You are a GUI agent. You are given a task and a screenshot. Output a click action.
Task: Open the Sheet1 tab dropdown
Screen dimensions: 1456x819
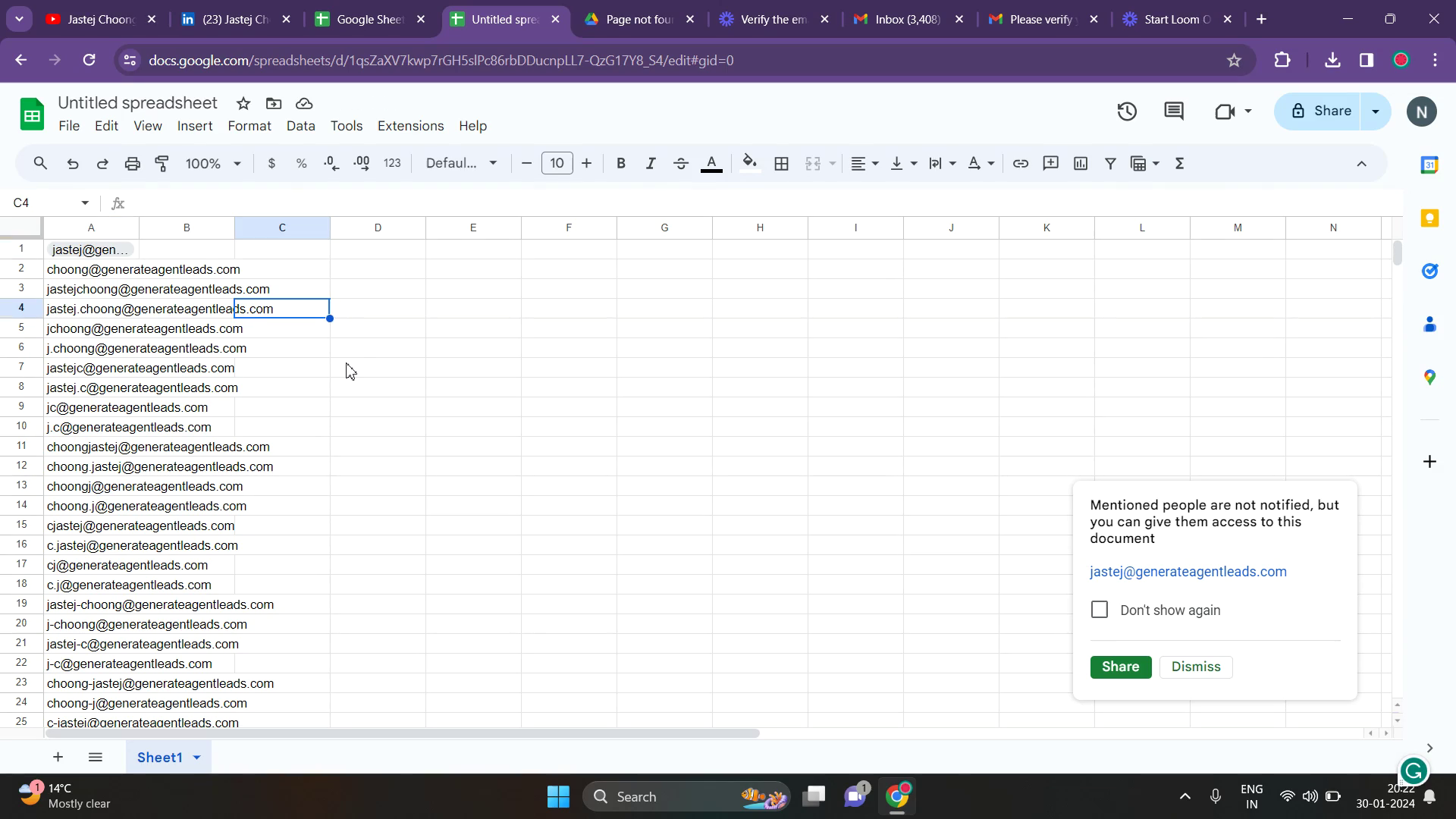(x=196, y=757)
